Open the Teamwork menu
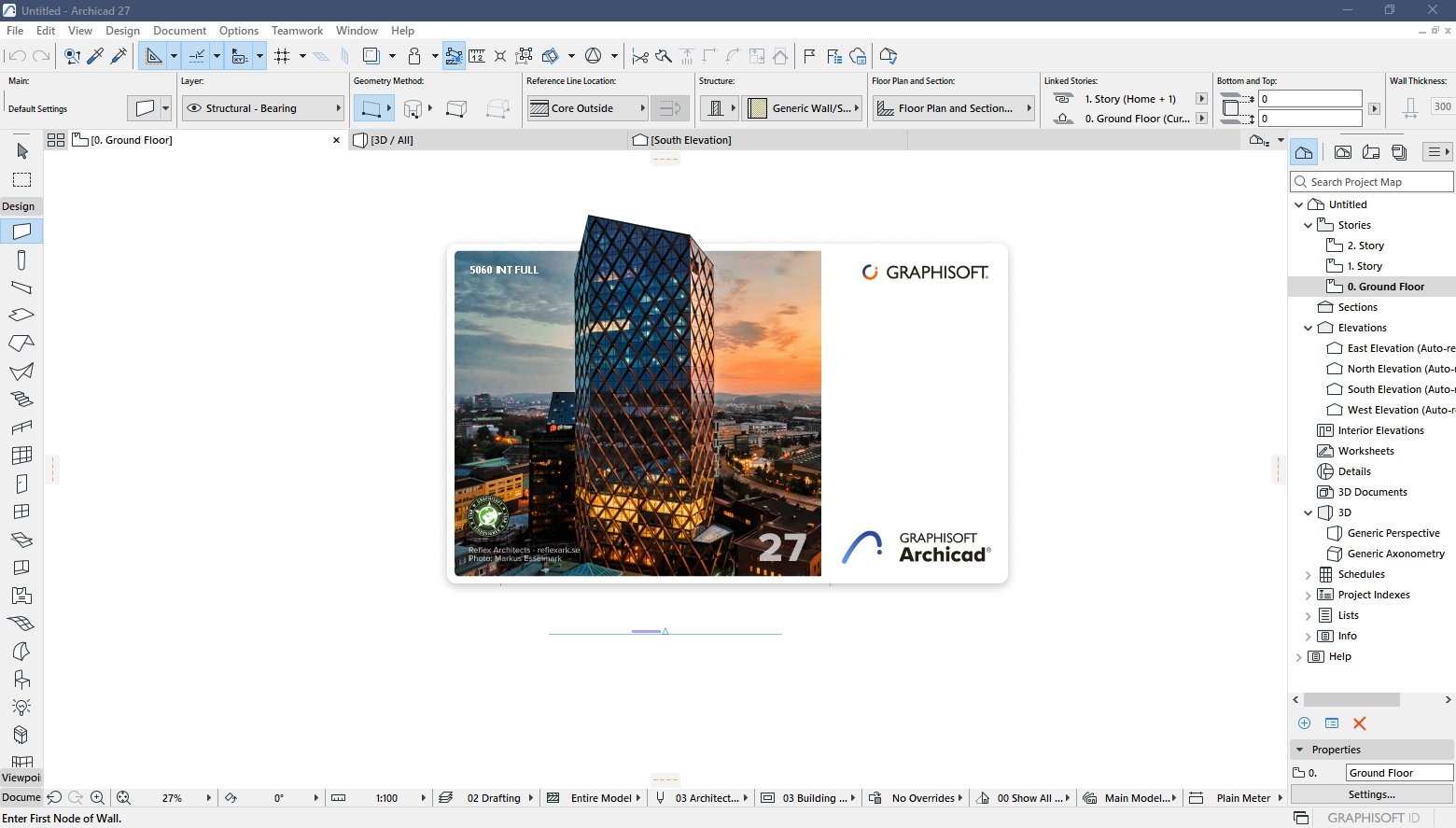Viewport: 1456px width, 828px height. tap(297, 30)
